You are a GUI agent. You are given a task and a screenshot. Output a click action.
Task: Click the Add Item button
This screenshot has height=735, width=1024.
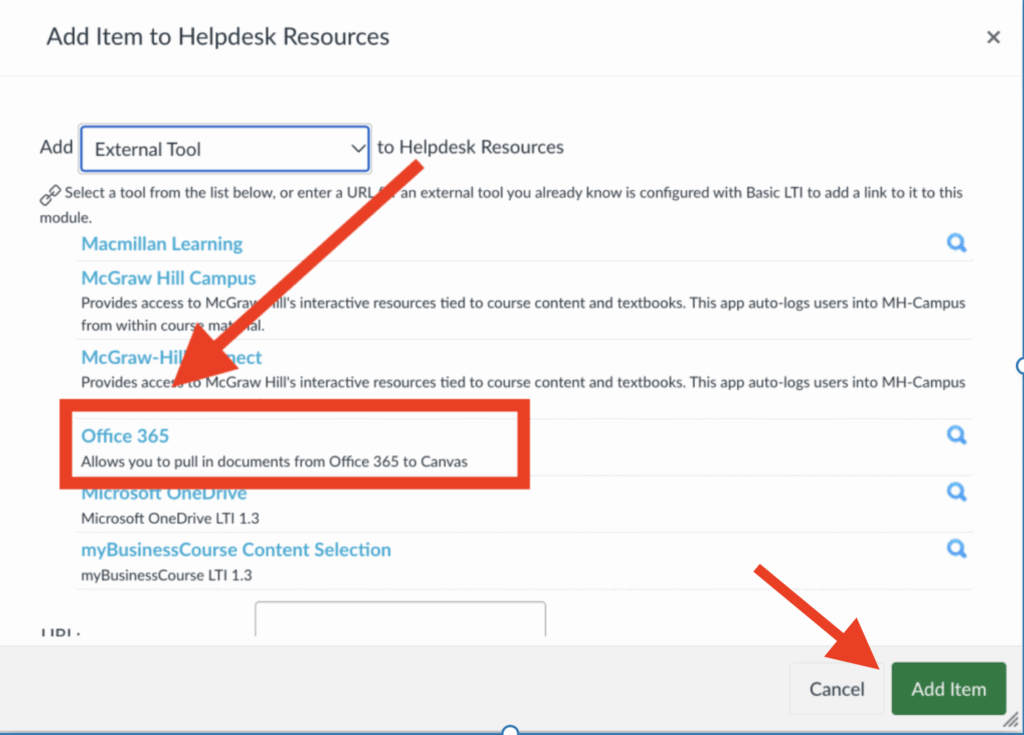click(x=948, y=689)
